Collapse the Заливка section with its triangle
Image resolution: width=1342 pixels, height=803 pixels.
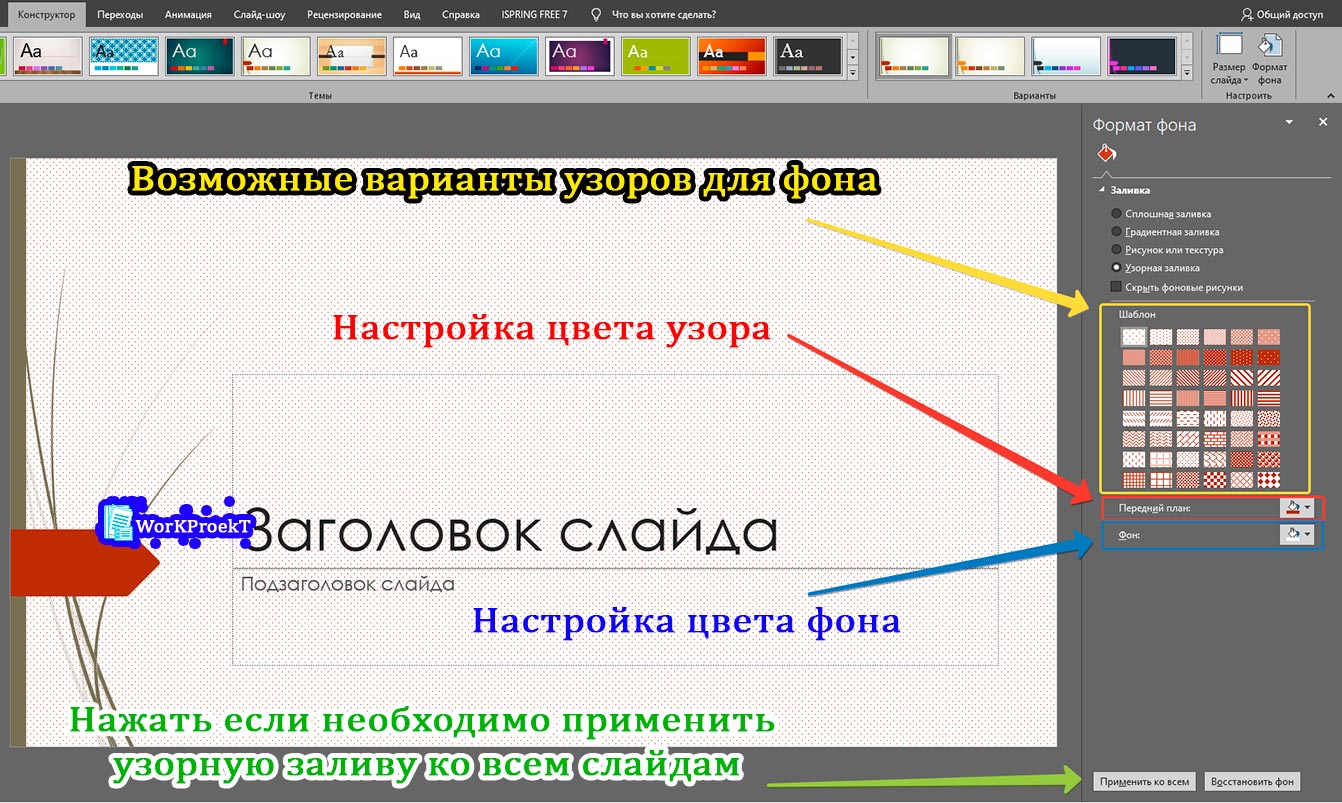[x=1100, y=189]
